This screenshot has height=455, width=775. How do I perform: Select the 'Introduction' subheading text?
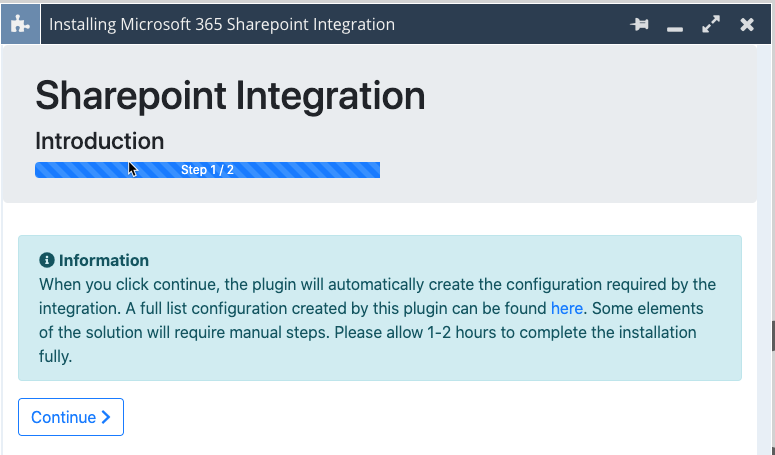tap(99, 141)
